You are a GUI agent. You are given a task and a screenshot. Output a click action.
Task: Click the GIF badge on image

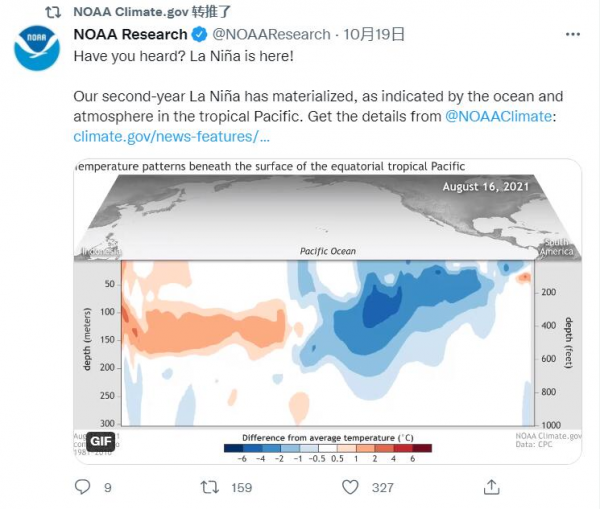tap(101, 441)
